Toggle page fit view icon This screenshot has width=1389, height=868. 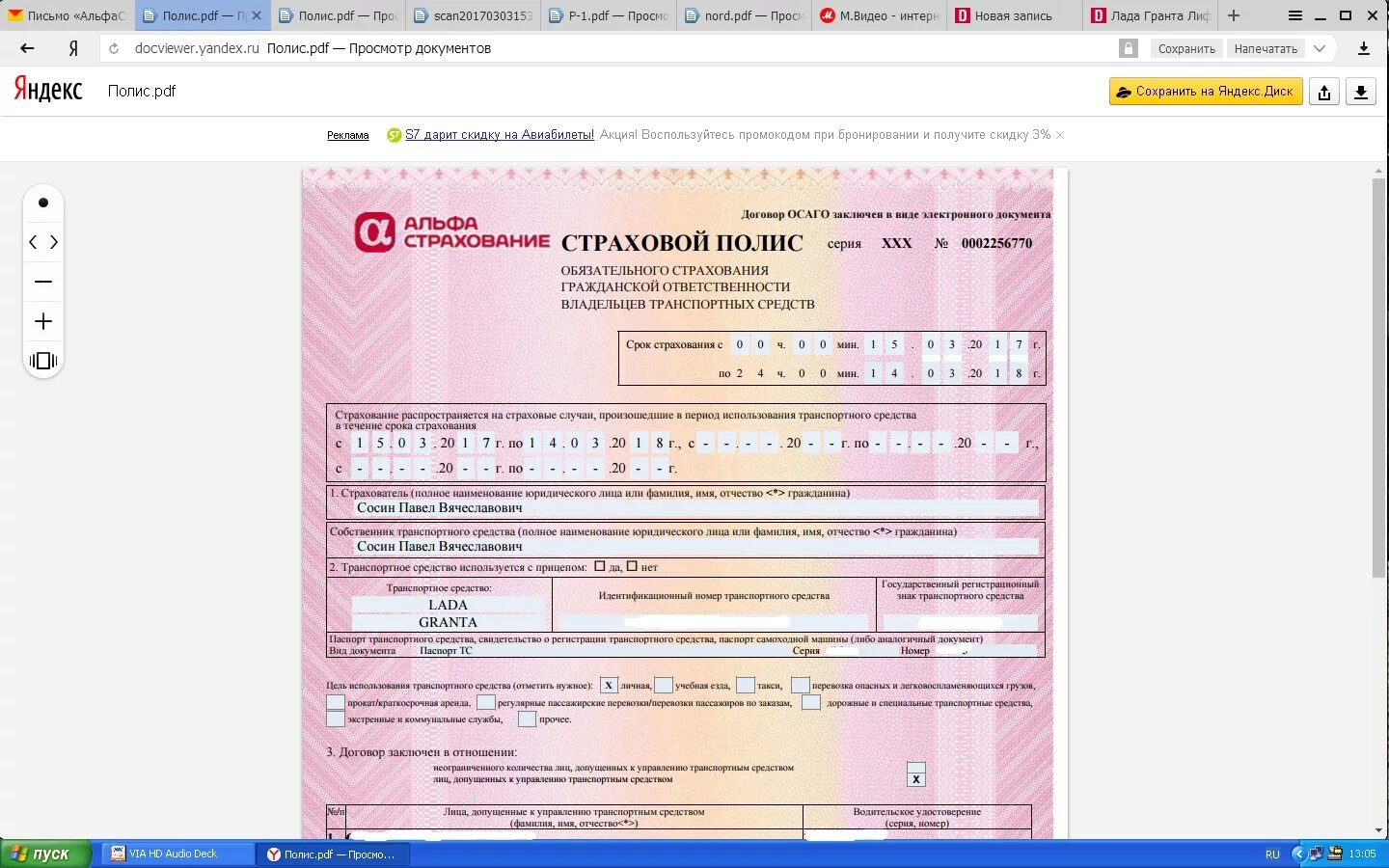43,361
